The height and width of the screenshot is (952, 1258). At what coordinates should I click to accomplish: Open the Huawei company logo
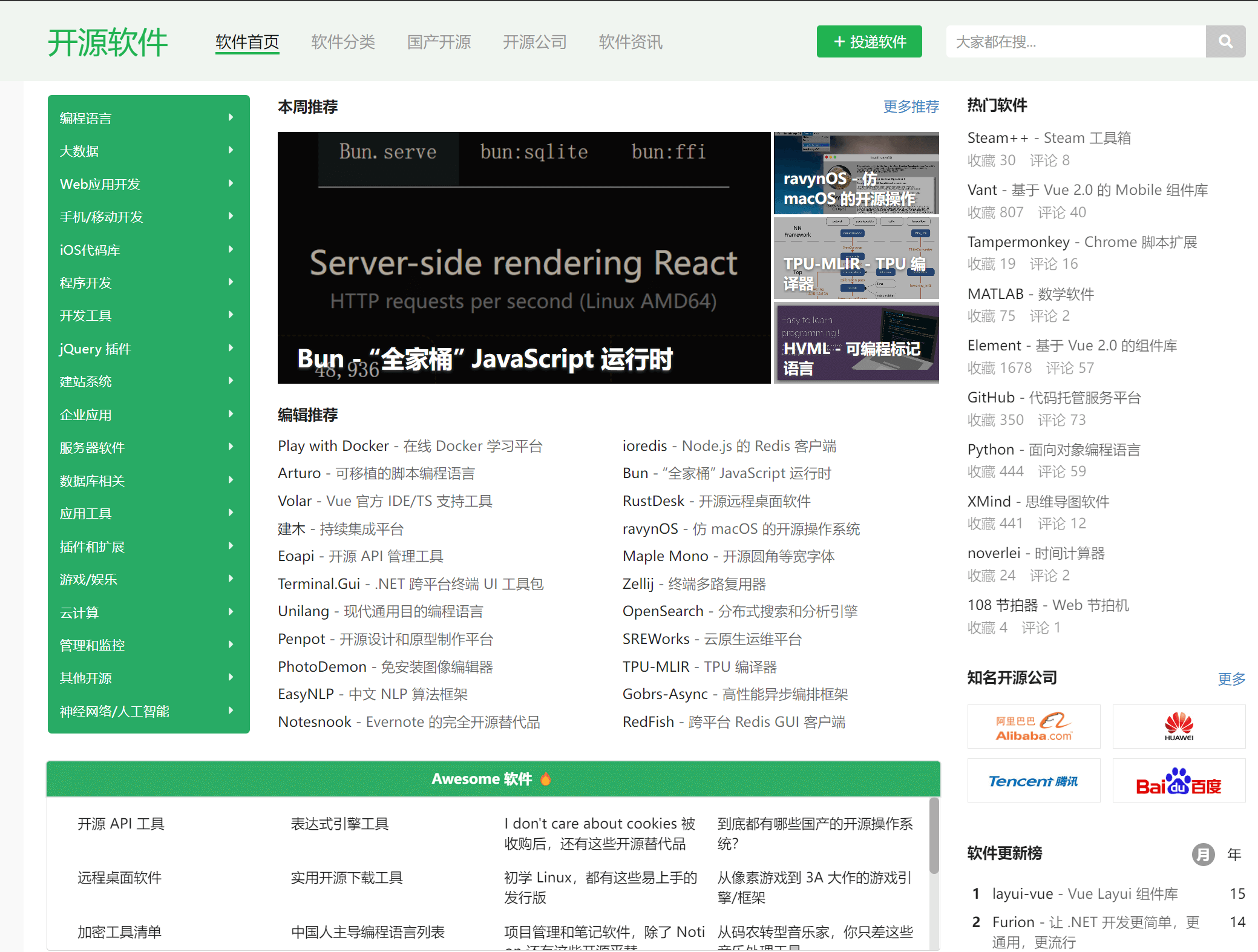click(x=1179, y=726)
